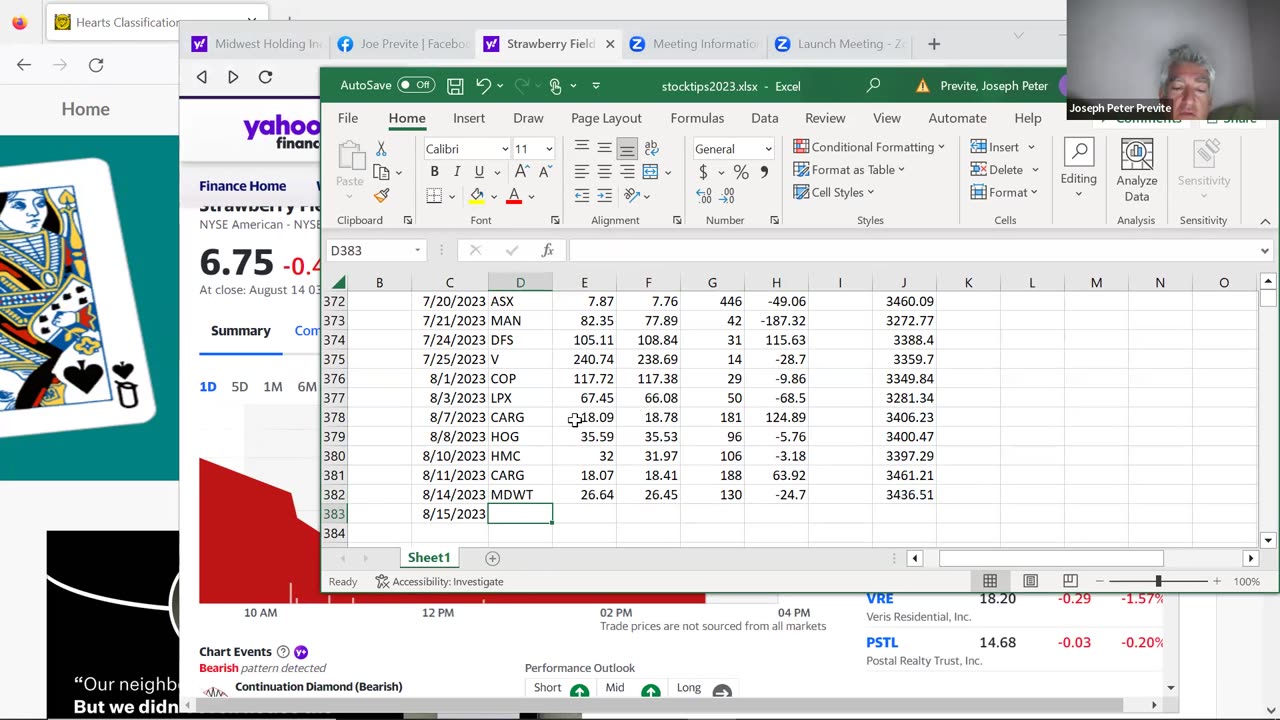Add a new sheet with plus icon

[x=492, y=558]
